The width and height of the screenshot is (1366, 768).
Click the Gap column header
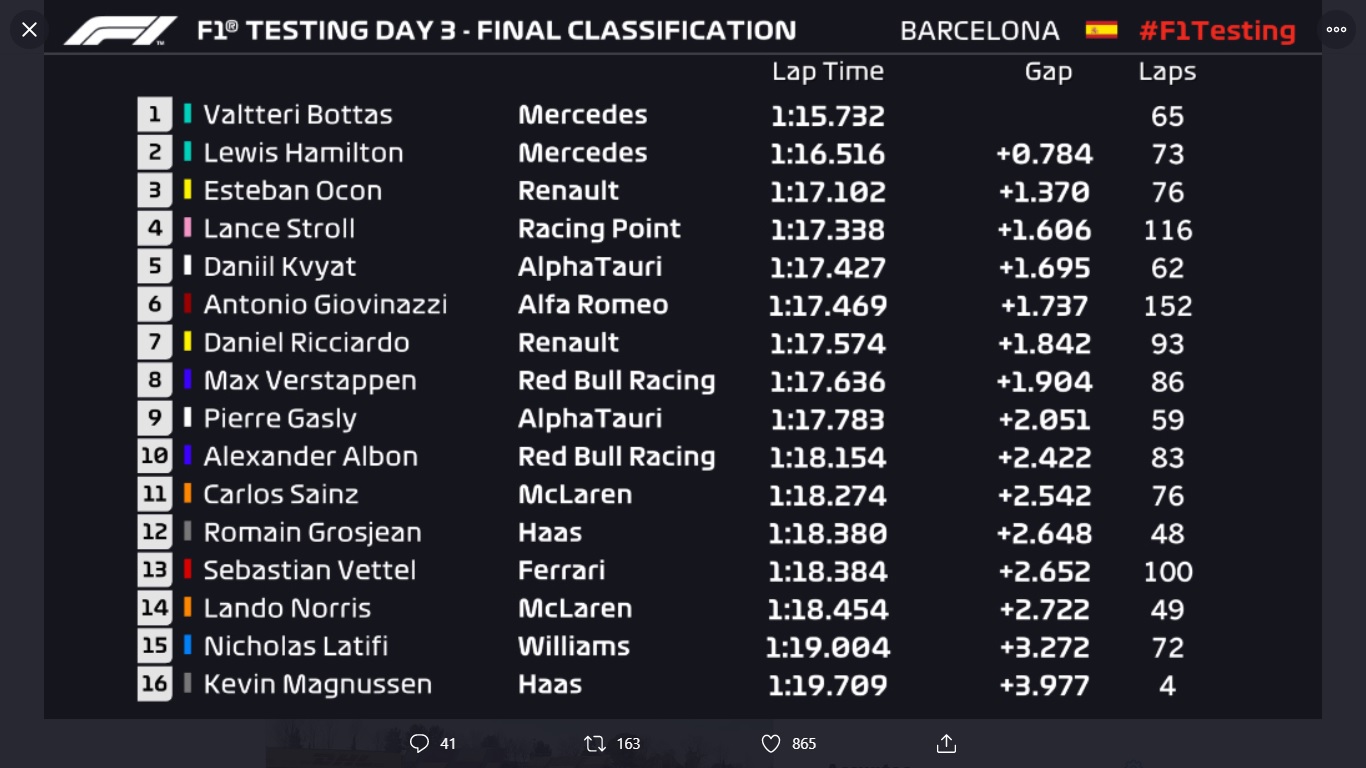[x=1048, y=72]
